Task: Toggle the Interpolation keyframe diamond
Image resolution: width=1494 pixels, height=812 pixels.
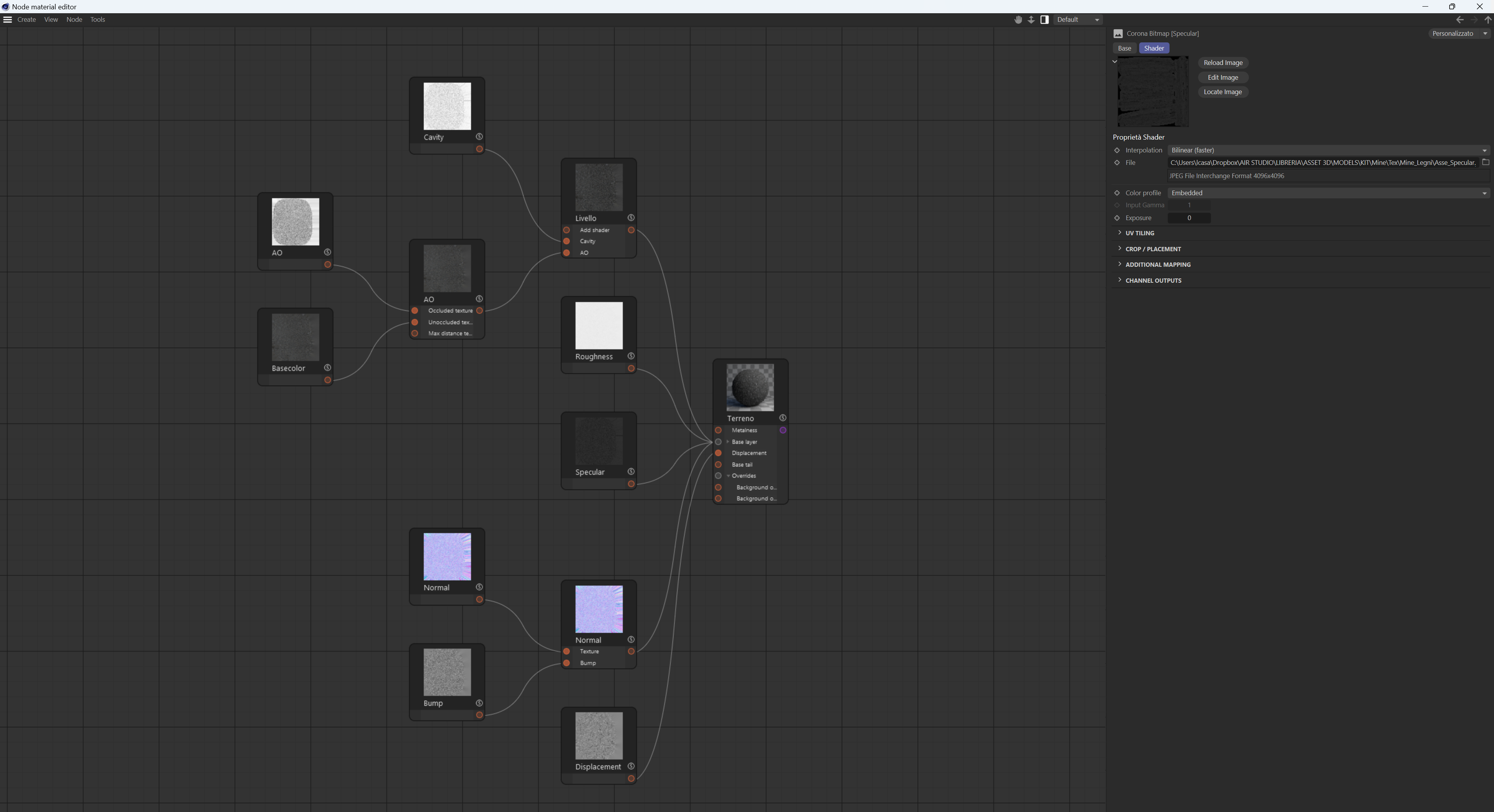Action: pyautogui.click(x=1117, y=150)
